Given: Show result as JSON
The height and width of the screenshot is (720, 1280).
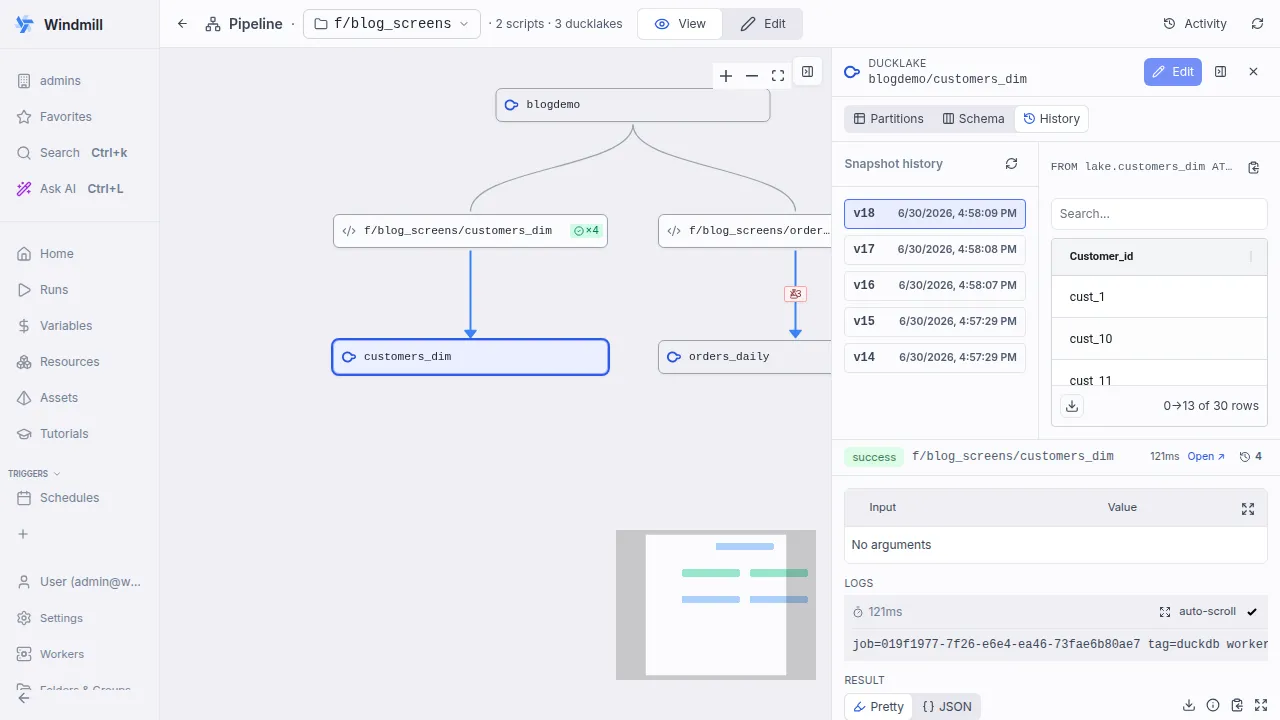Looking at the screenshot, I should [x=946, y=706].
